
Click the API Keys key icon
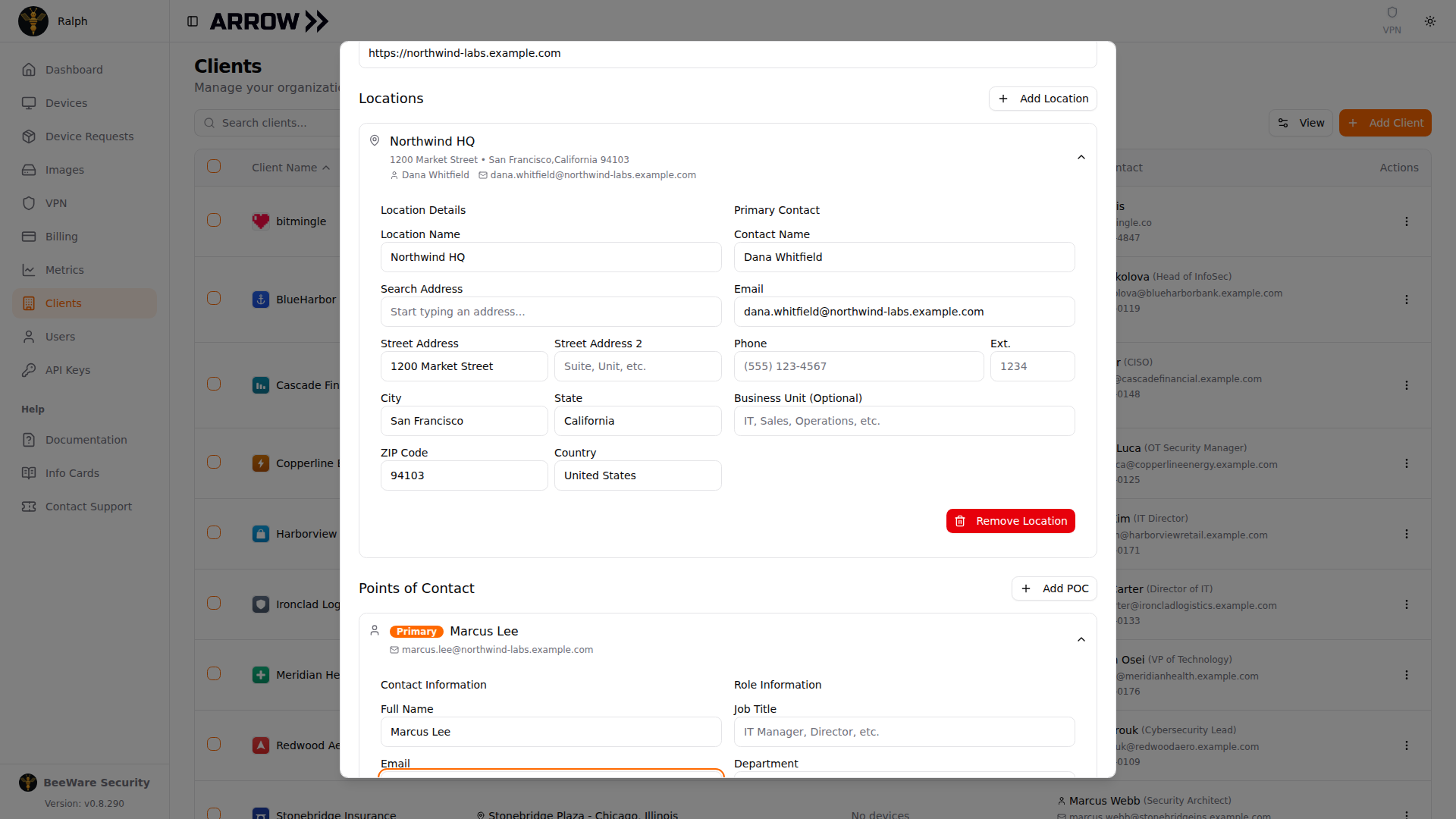[x=29, y=370]
